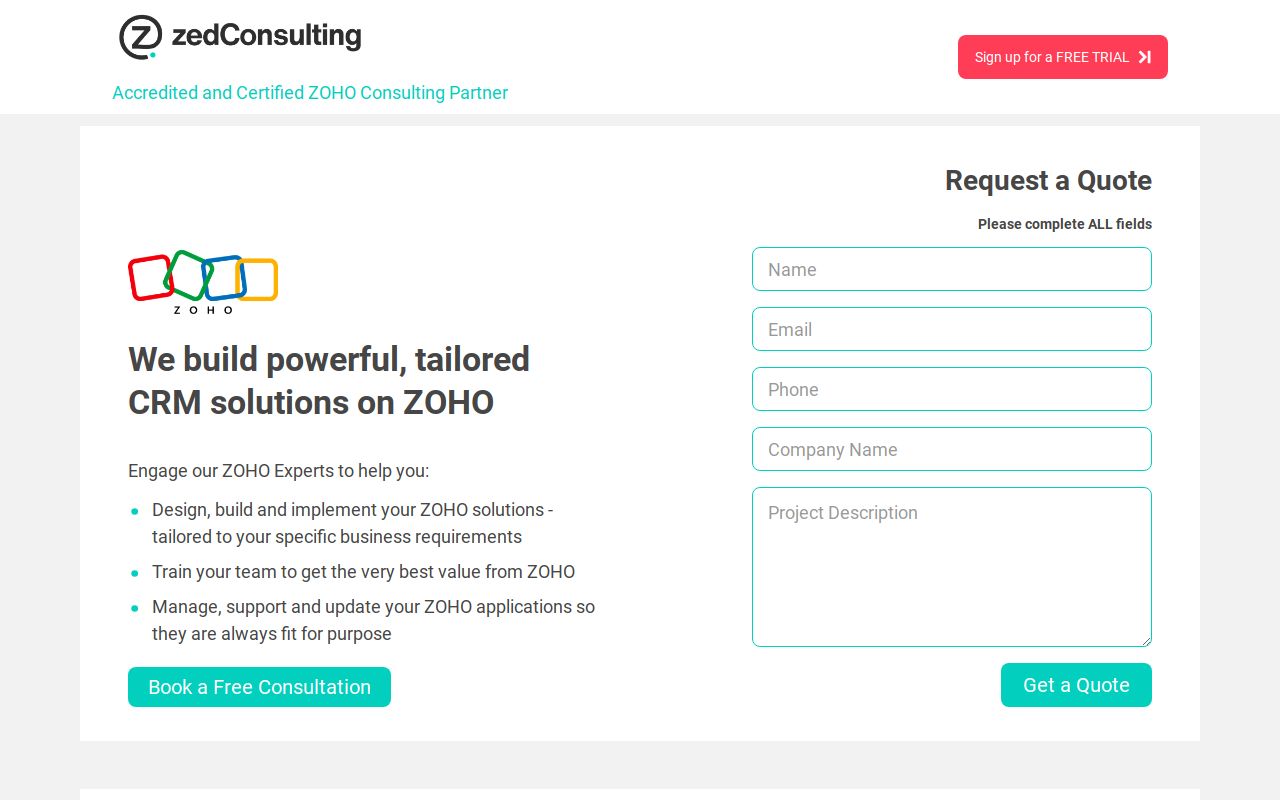Click the Request a Quote heading
Screen dimensions: 1280x800
point(1048,181)
